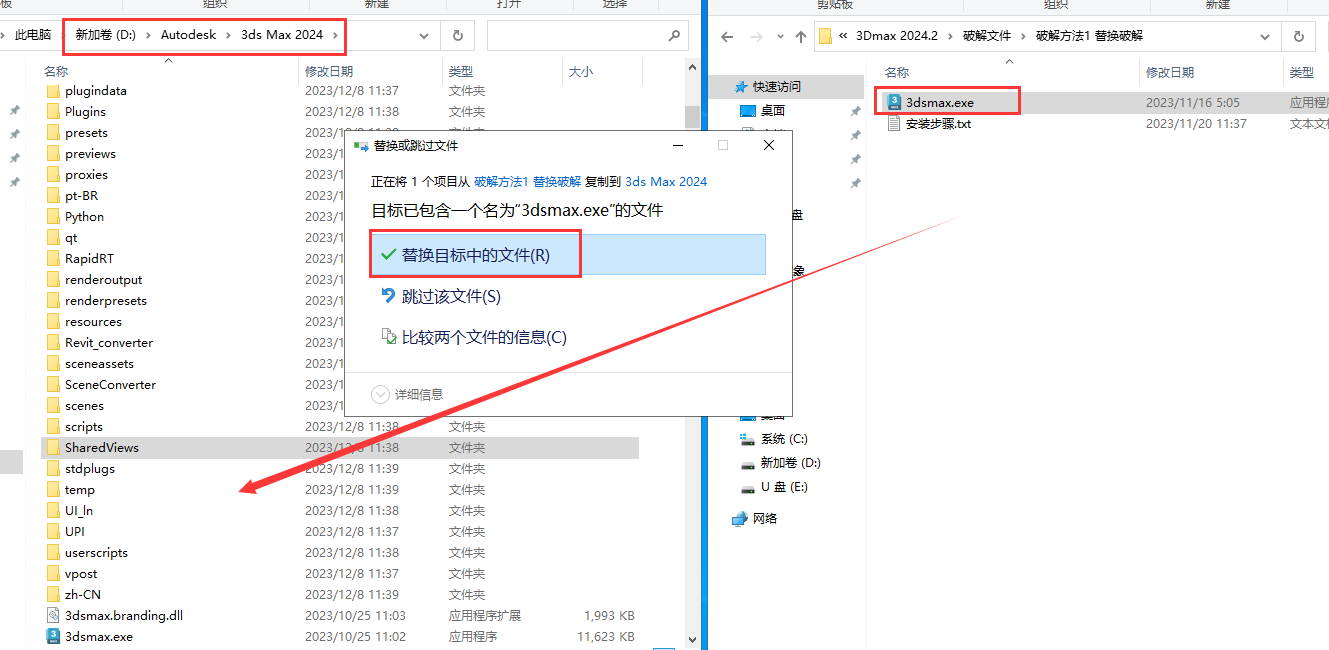Select the Plugins folder icon
Image resolution: width=1329 pixels, height=650 pixels.
point(54,111)
